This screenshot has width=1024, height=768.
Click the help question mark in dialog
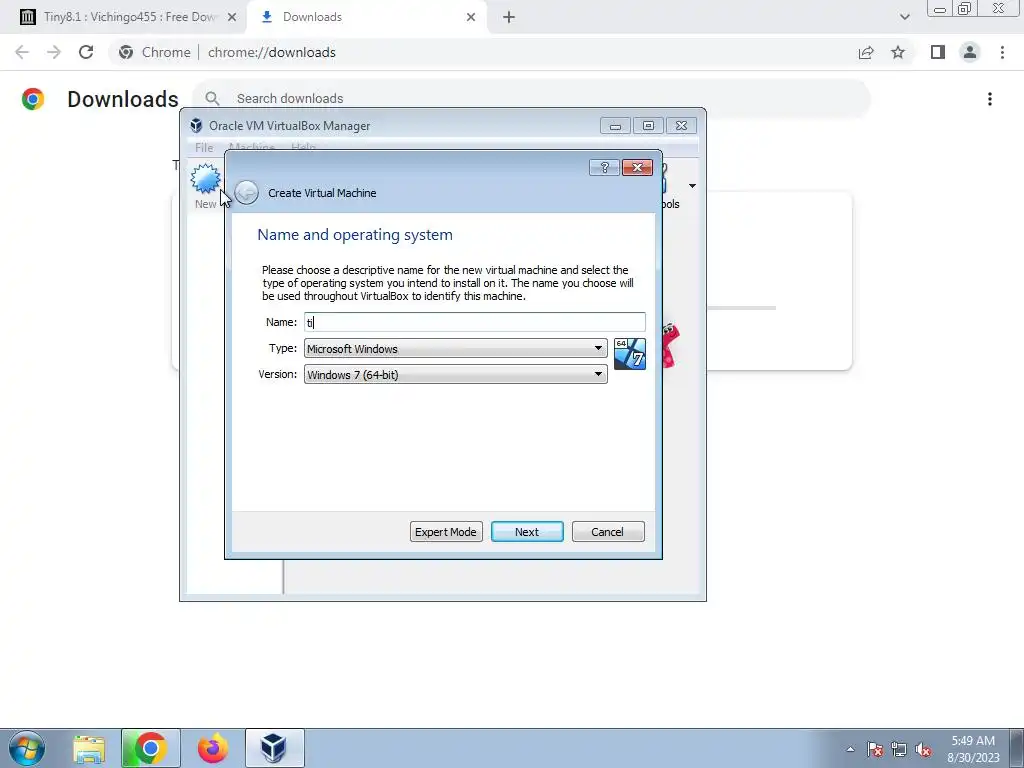(604, 168)
